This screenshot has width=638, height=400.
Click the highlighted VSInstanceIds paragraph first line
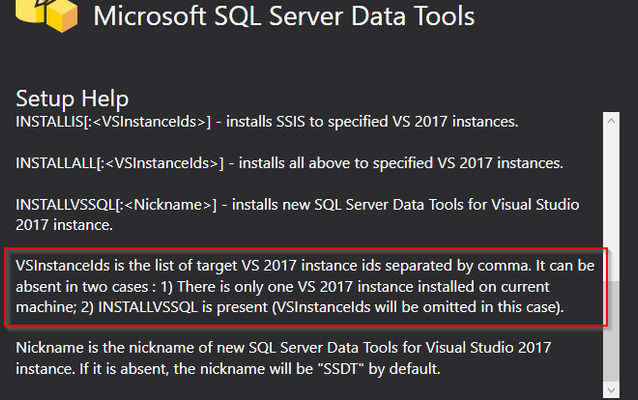coord(305,266)
